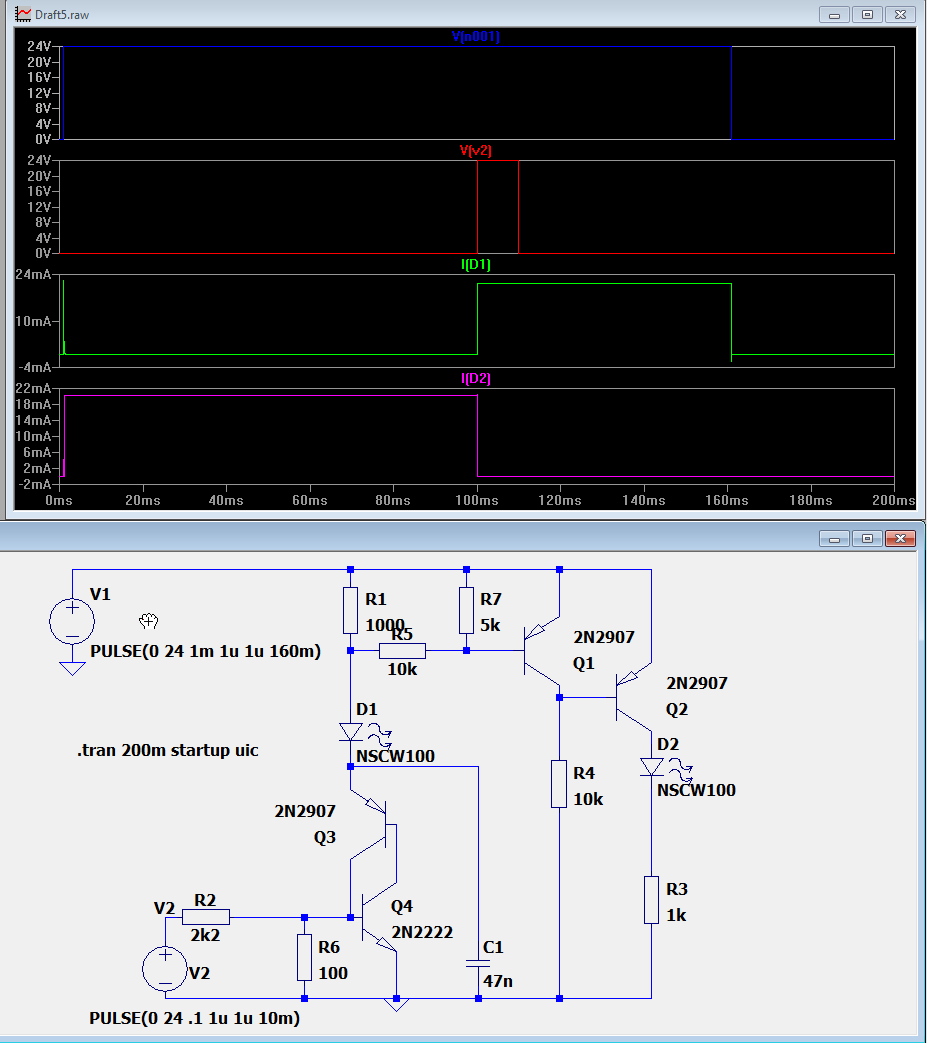Screen dimensions: 927x1043
Task: Click the 2N2907 label of Q1
Action: click(x=604, y=637)
